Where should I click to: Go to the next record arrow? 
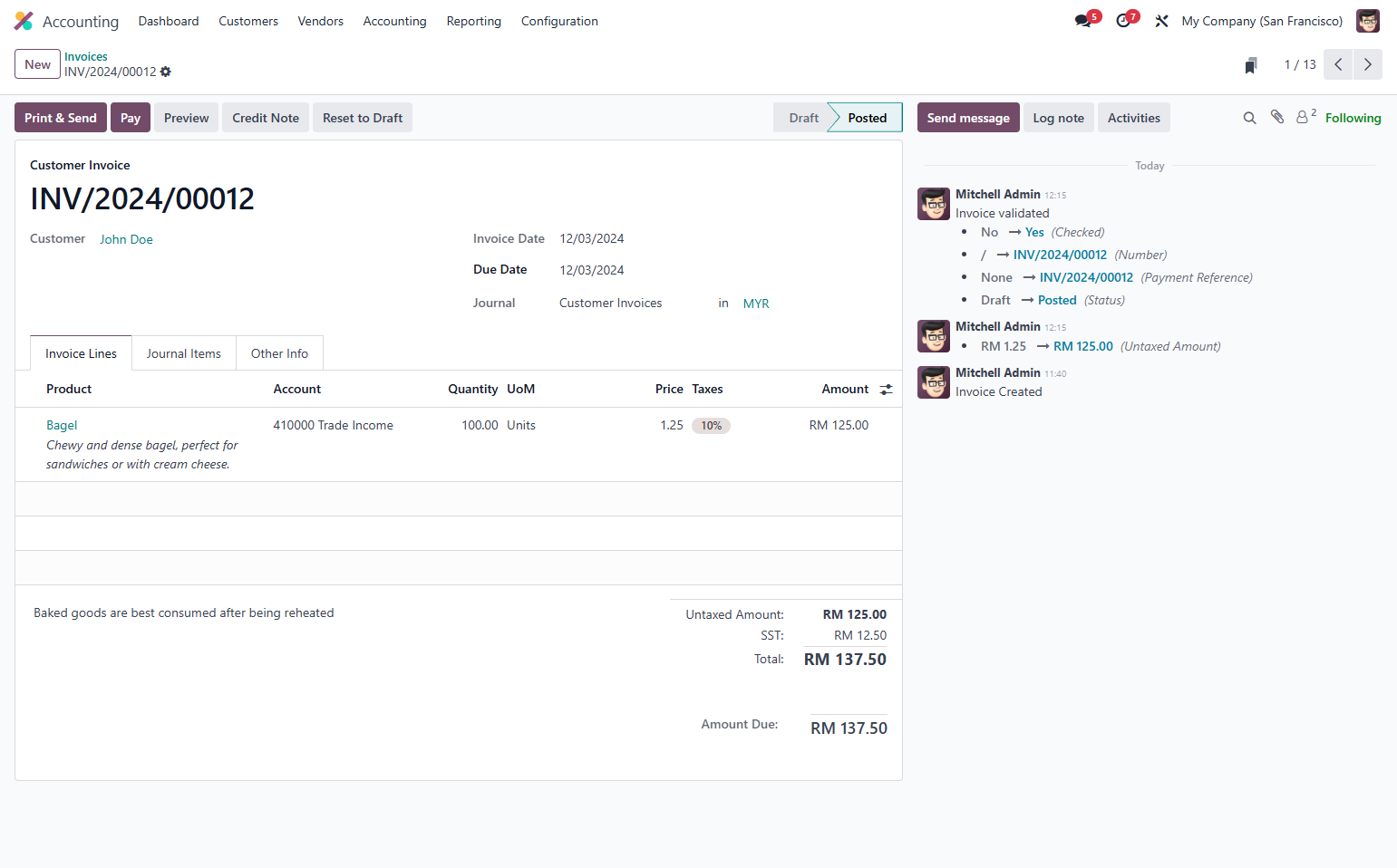[1368, 64]
